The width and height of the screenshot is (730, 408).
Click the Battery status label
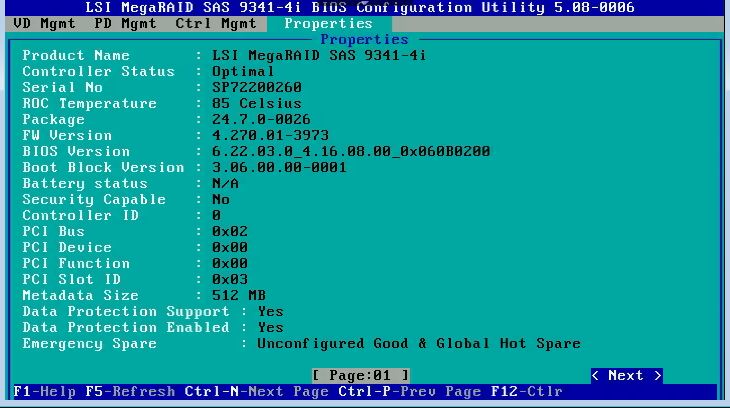pos(85,184)
